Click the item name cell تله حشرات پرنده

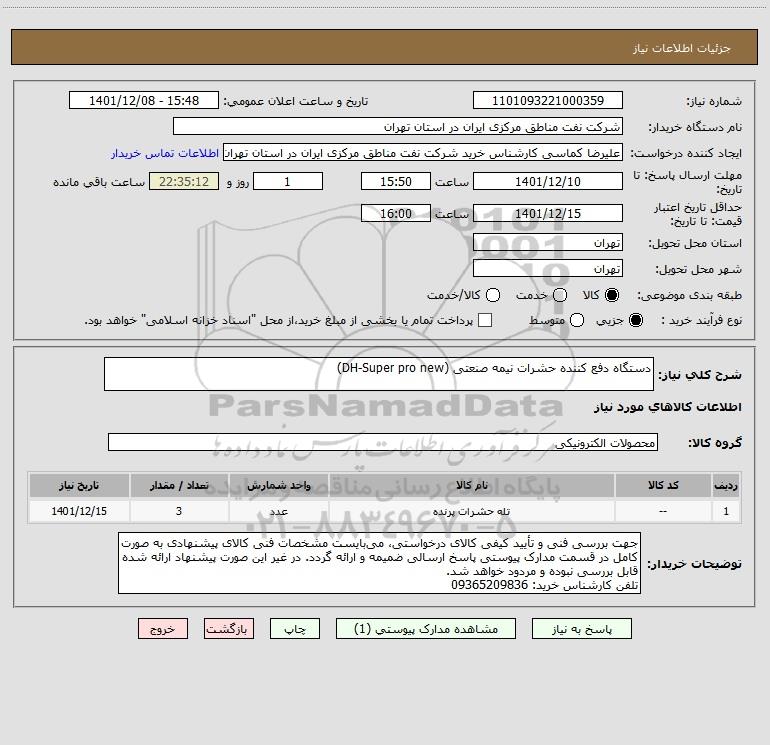coord(471,511)
